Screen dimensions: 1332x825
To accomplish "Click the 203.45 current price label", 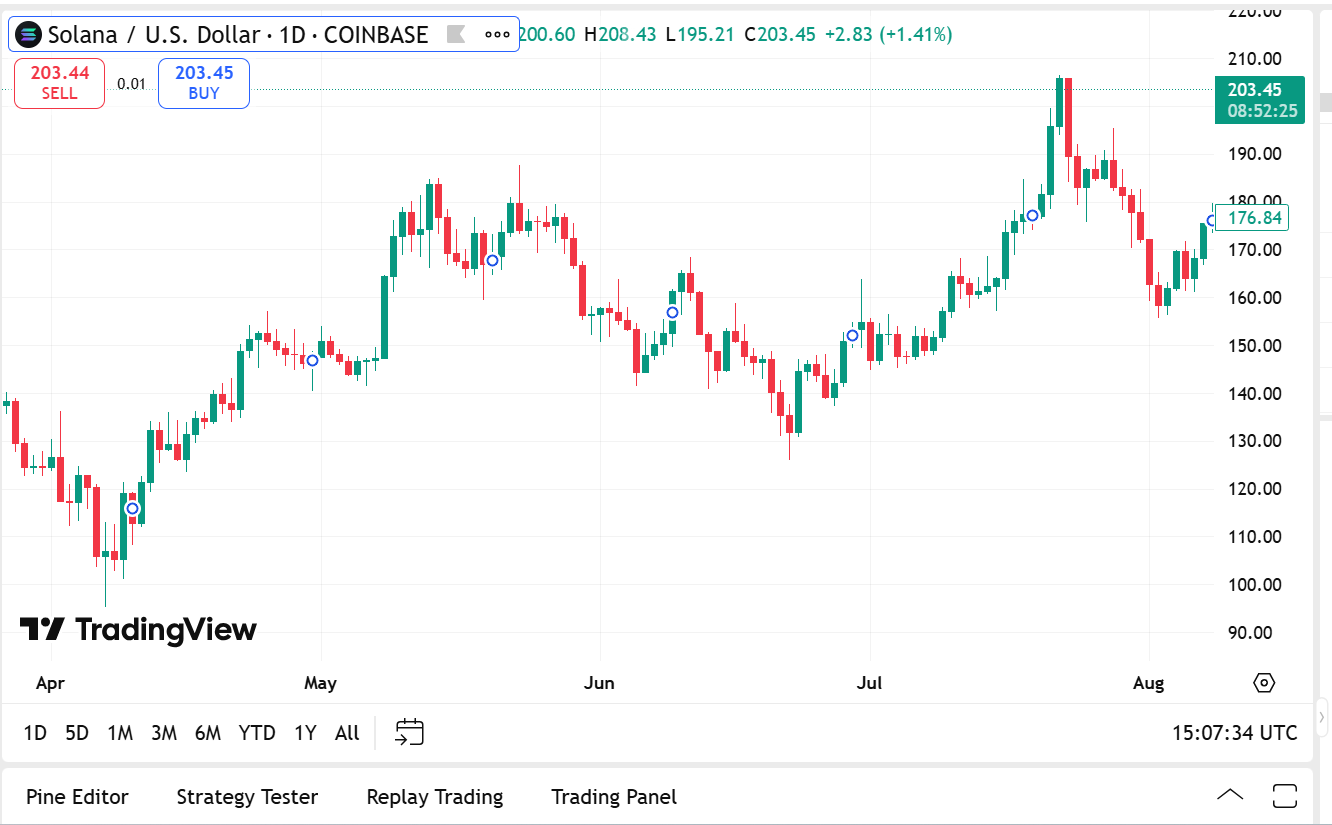I will [x=1259, y=99].
